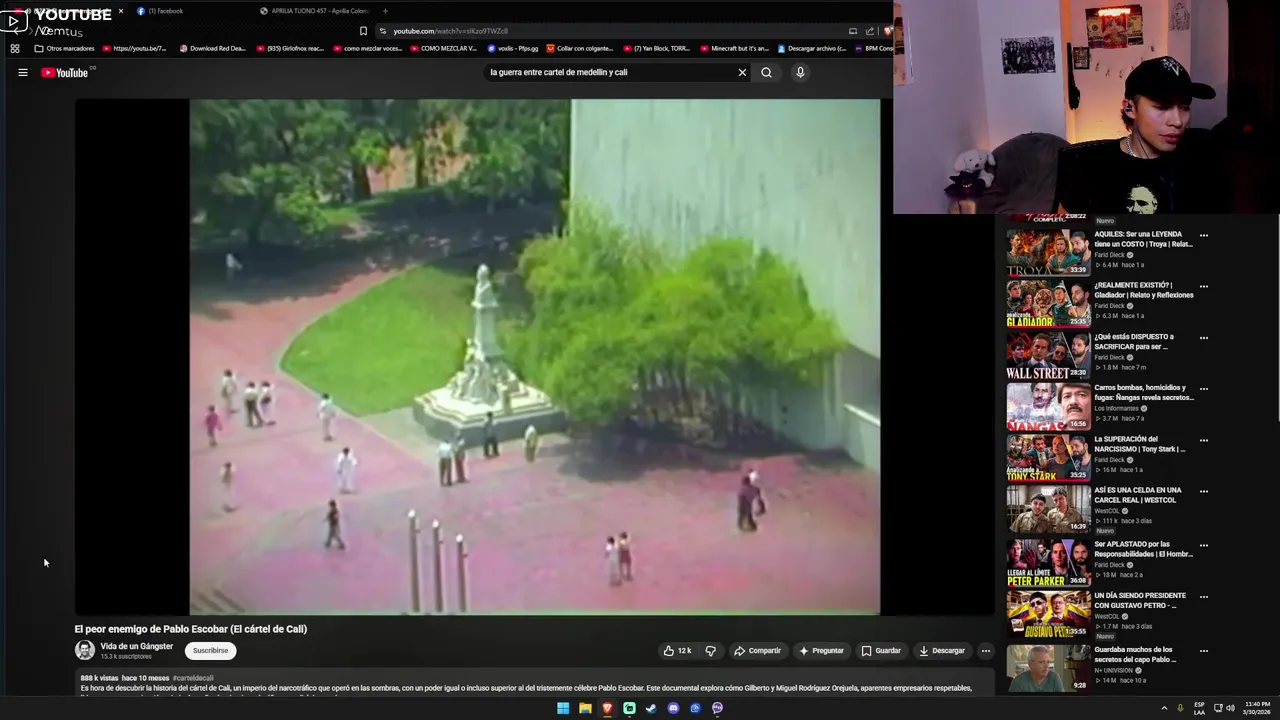Screen dimensions: 1280x720
Task: Open Windows Start menu
Action: (563, 708)
